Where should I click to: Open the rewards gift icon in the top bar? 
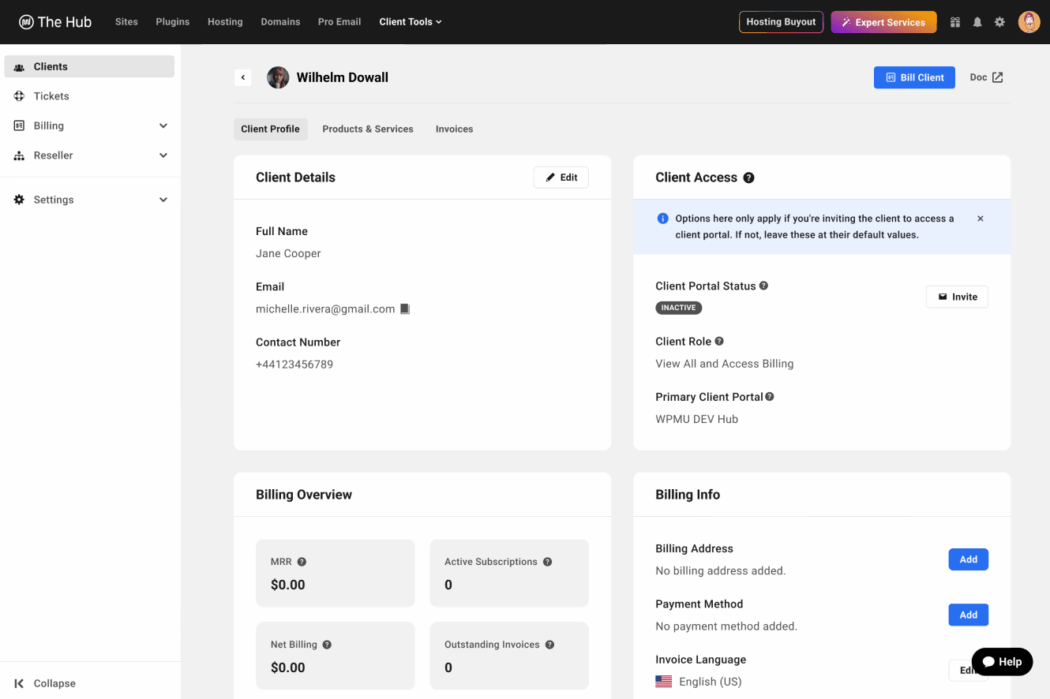pos(955,21)
